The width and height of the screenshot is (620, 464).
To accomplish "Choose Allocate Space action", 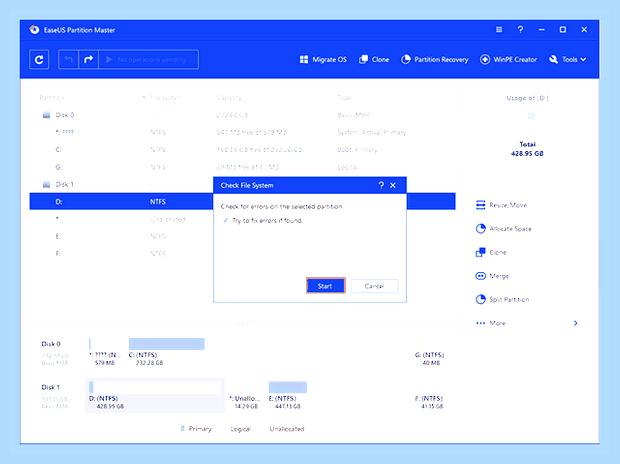I will pyautogui.click(x=503, y=229).
